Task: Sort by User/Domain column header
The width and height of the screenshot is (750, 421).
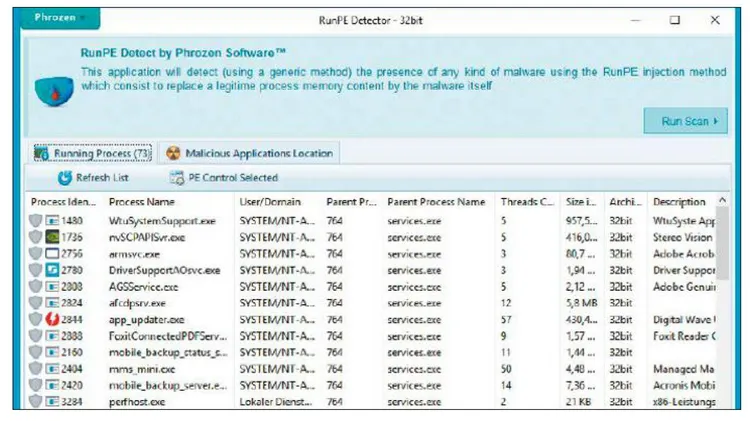Action: point(270,202)
